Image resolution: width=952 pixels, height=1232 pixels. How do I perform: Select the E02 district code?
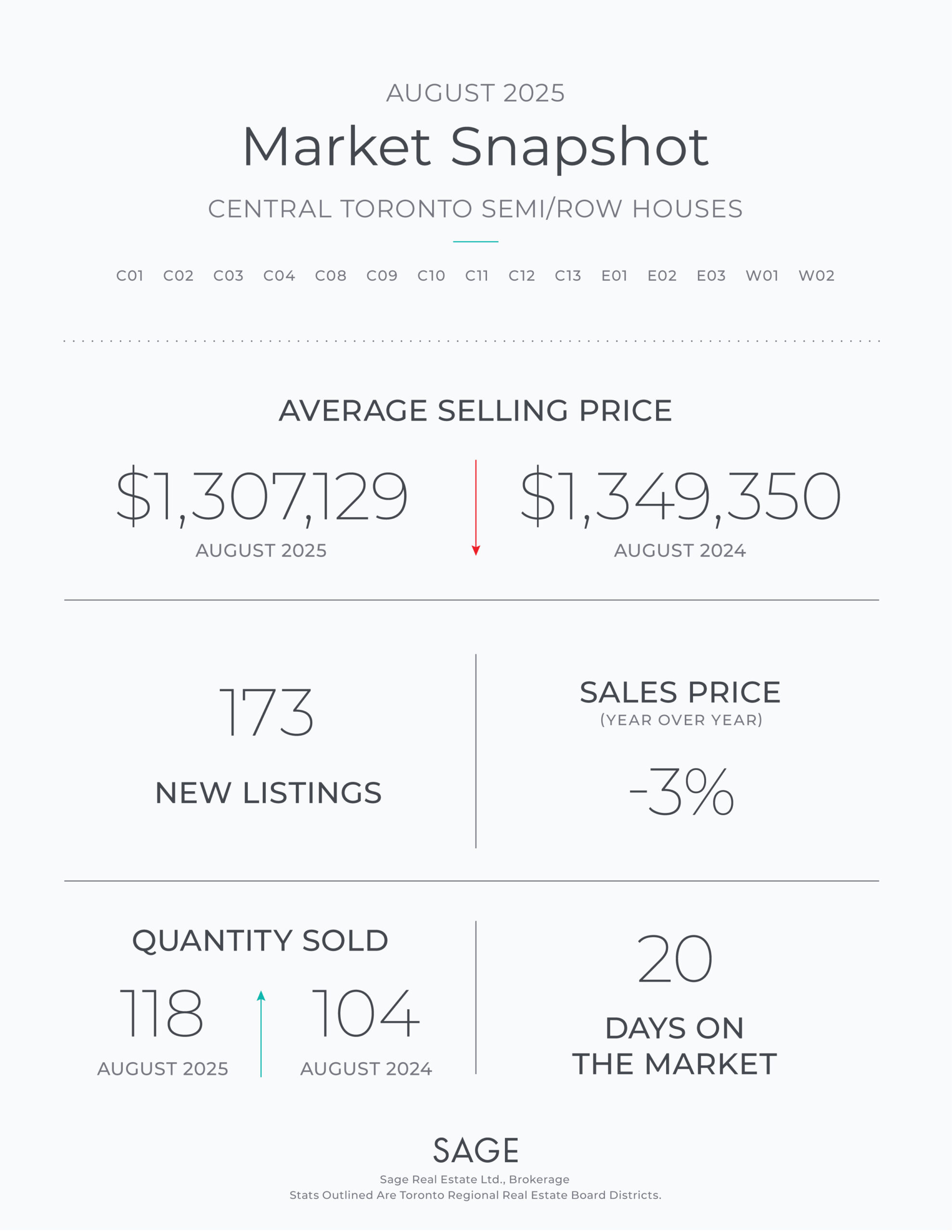(x=662, y=276)
